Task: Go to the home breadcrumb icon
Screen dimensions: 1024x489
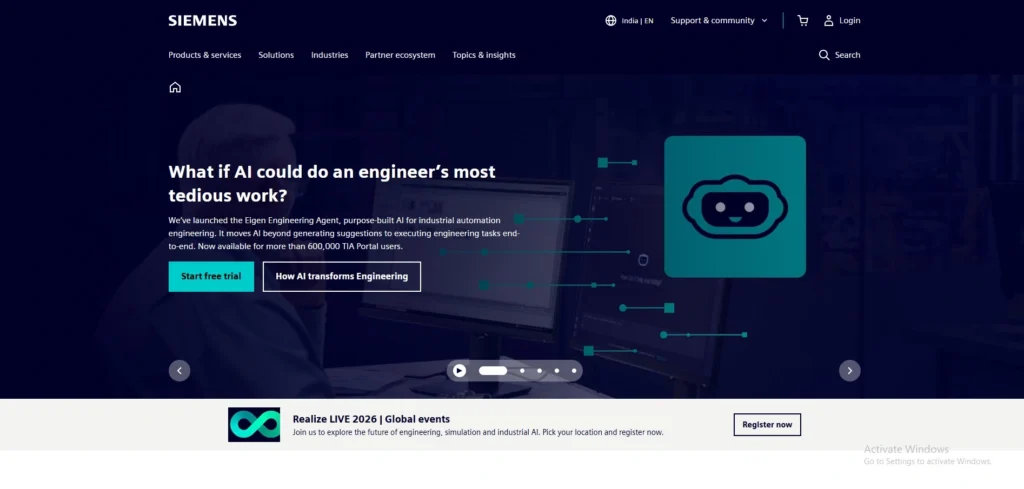Action: coord(175,87)
